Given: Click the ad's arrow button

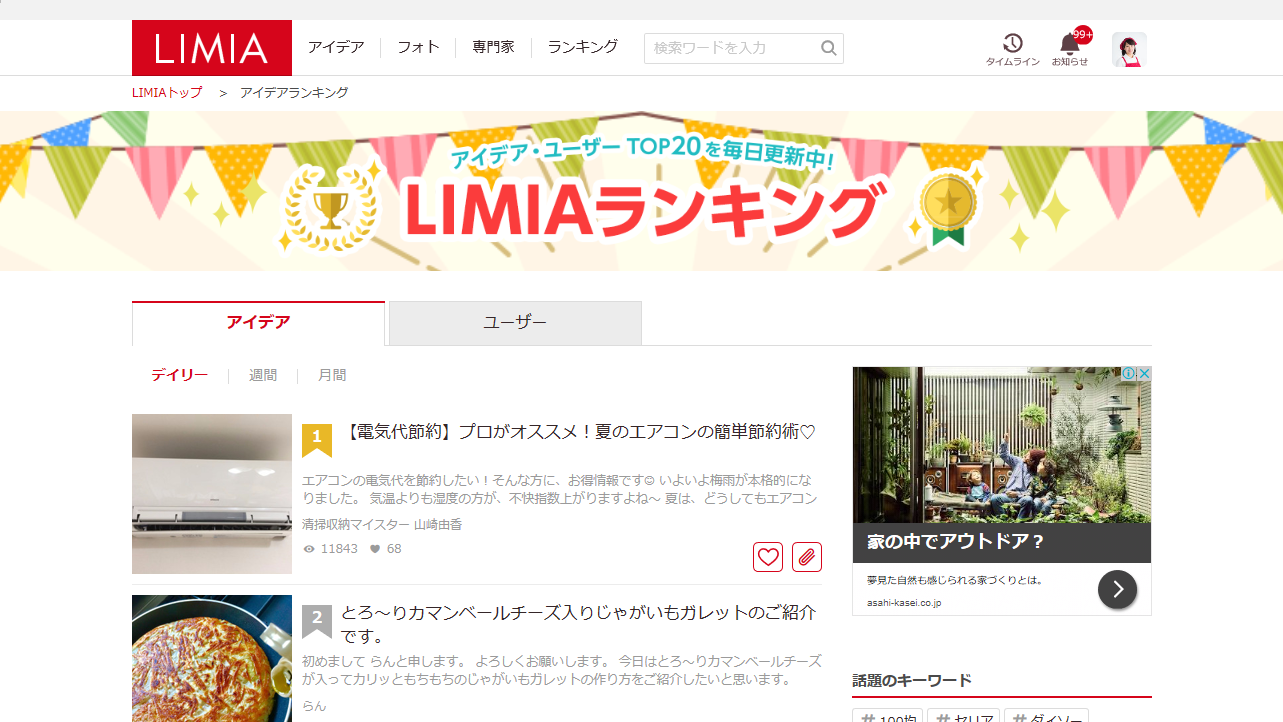Looking at the screenshot, I should (1117, 589).
